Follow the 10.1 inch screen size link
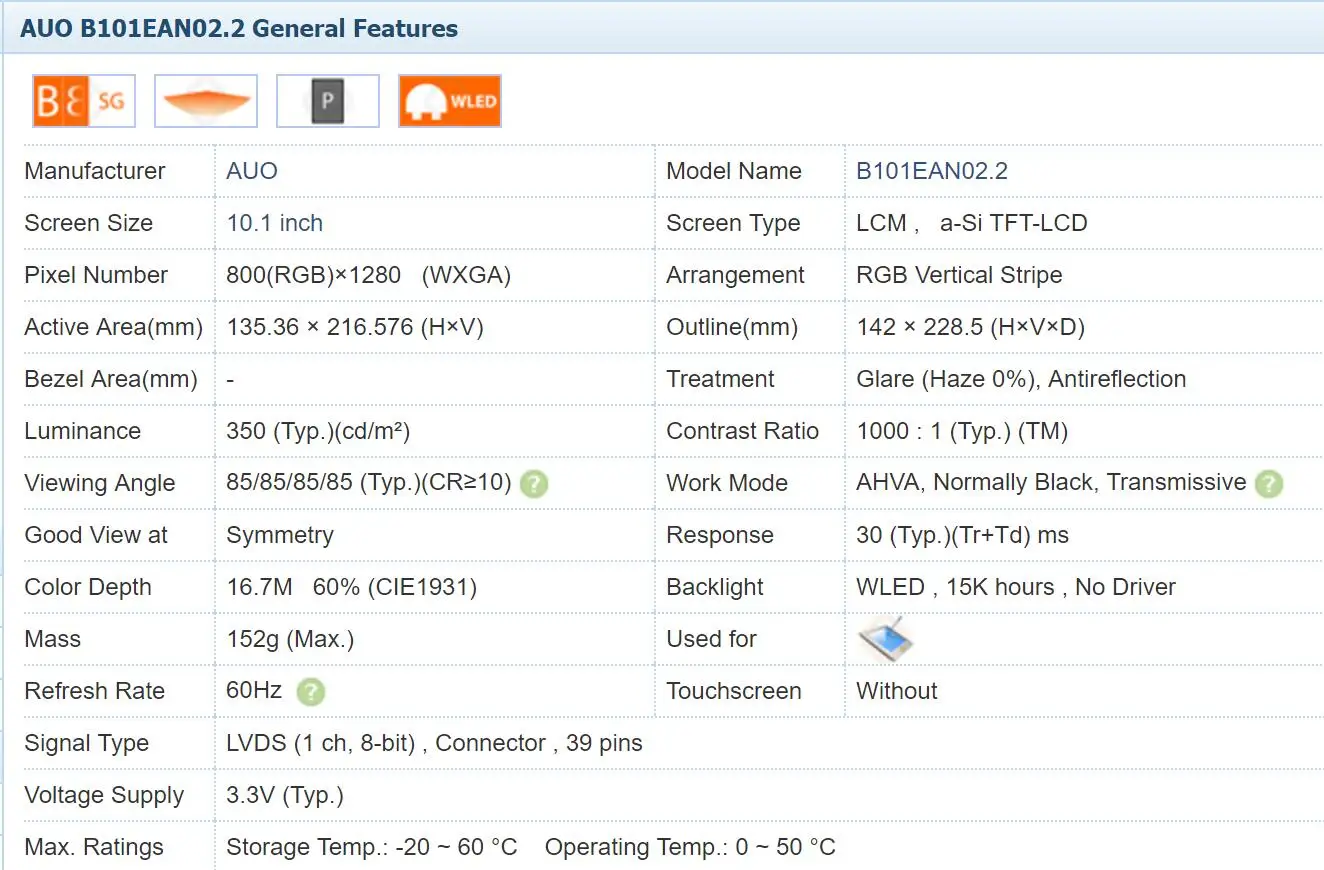 275,223
